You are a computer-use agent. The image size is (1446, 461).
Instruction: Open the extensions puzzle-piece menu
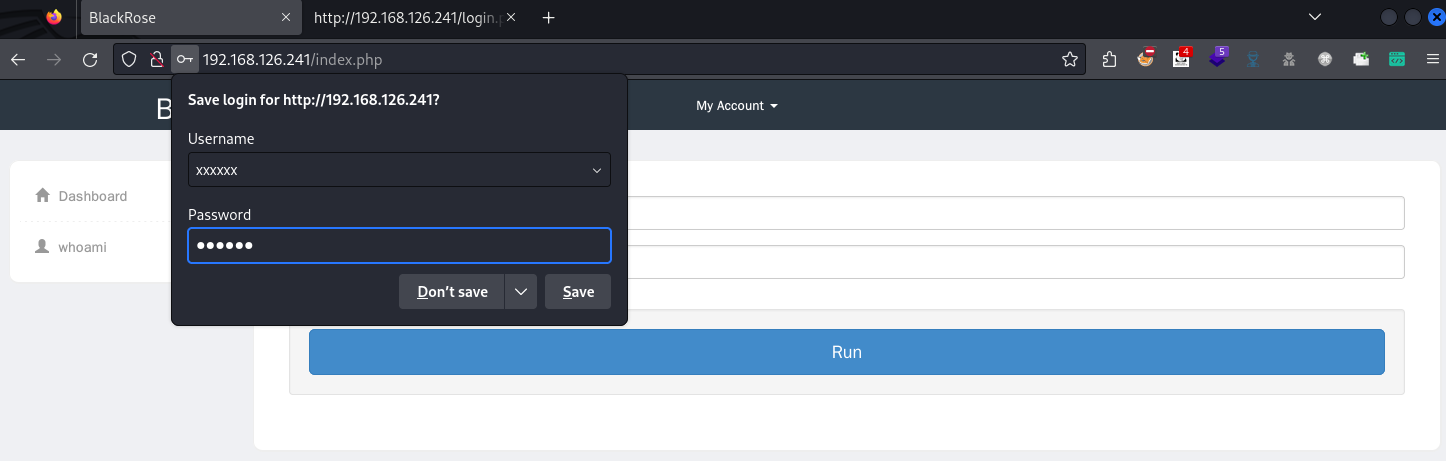point(1109,60)
